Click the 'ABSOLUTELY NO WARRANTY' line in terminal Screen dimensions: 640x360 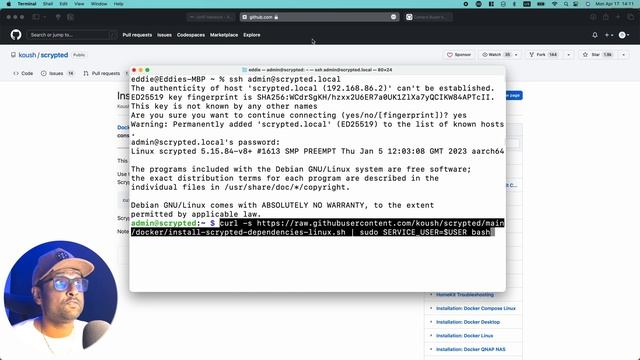point(282,205)
